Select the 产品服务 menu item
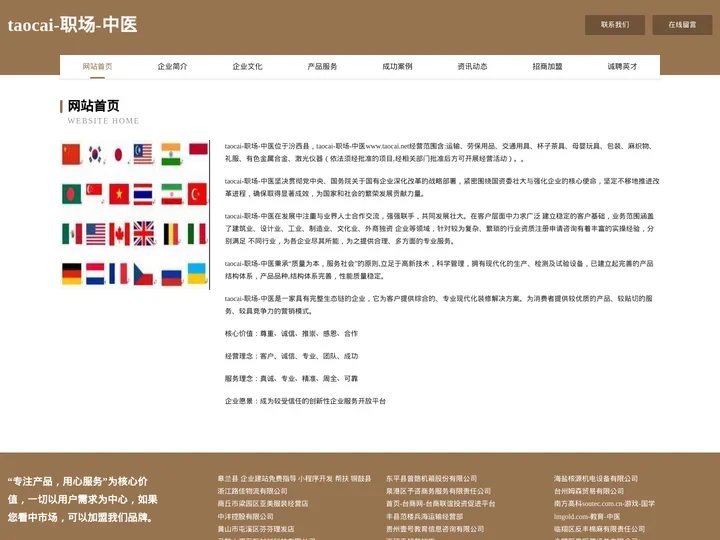 pos(322,66)
